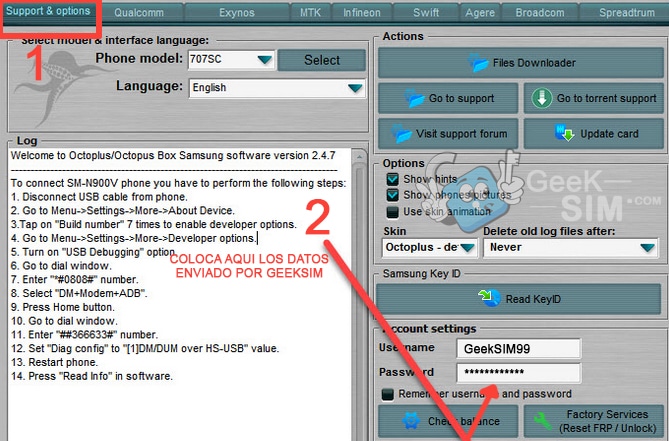The width and height of the screenshot is (669, 441).
Task: Expand the Phone model dropdown arrow
Action: tap(265, 60)
